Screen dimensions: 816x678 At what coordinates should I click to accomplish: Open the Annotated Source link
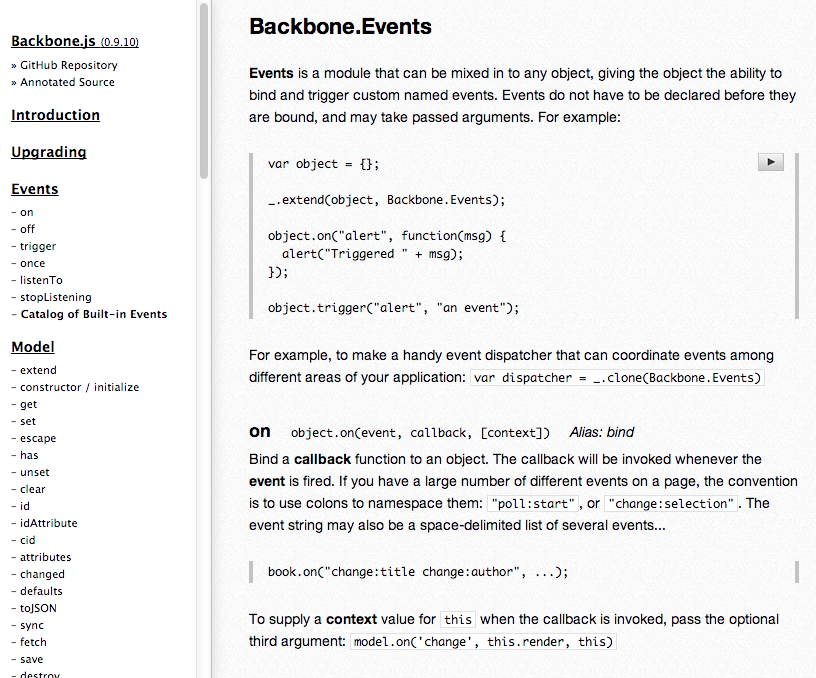(67, 82)
